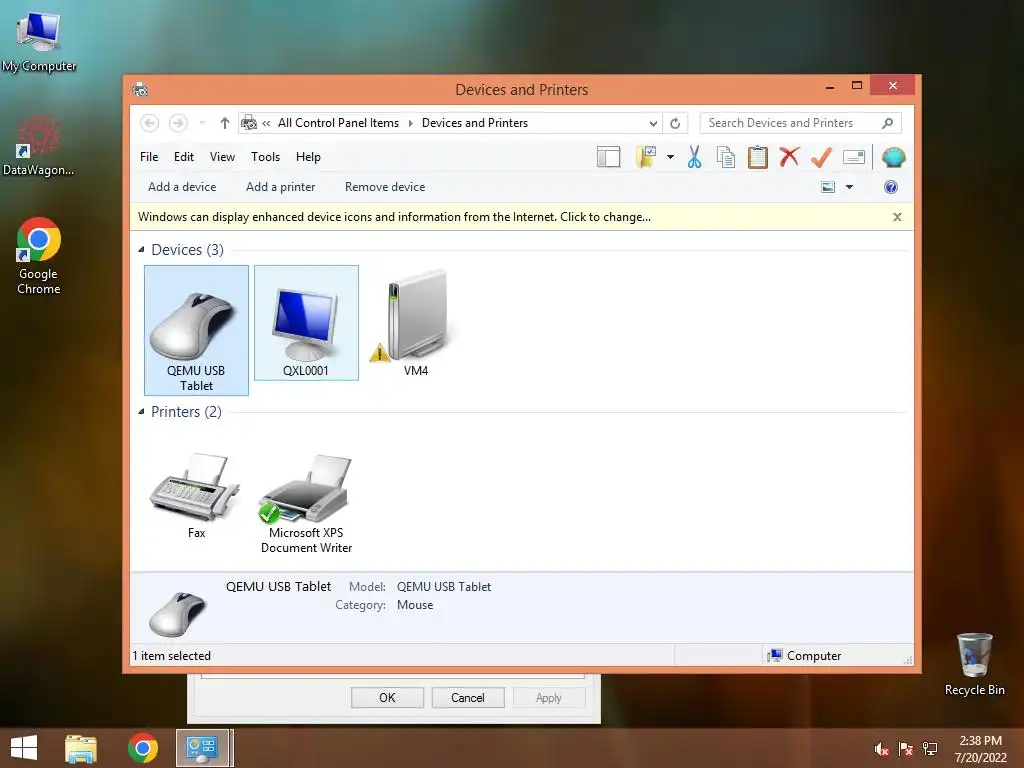Select the QEMU USB Tablet device

196,330
